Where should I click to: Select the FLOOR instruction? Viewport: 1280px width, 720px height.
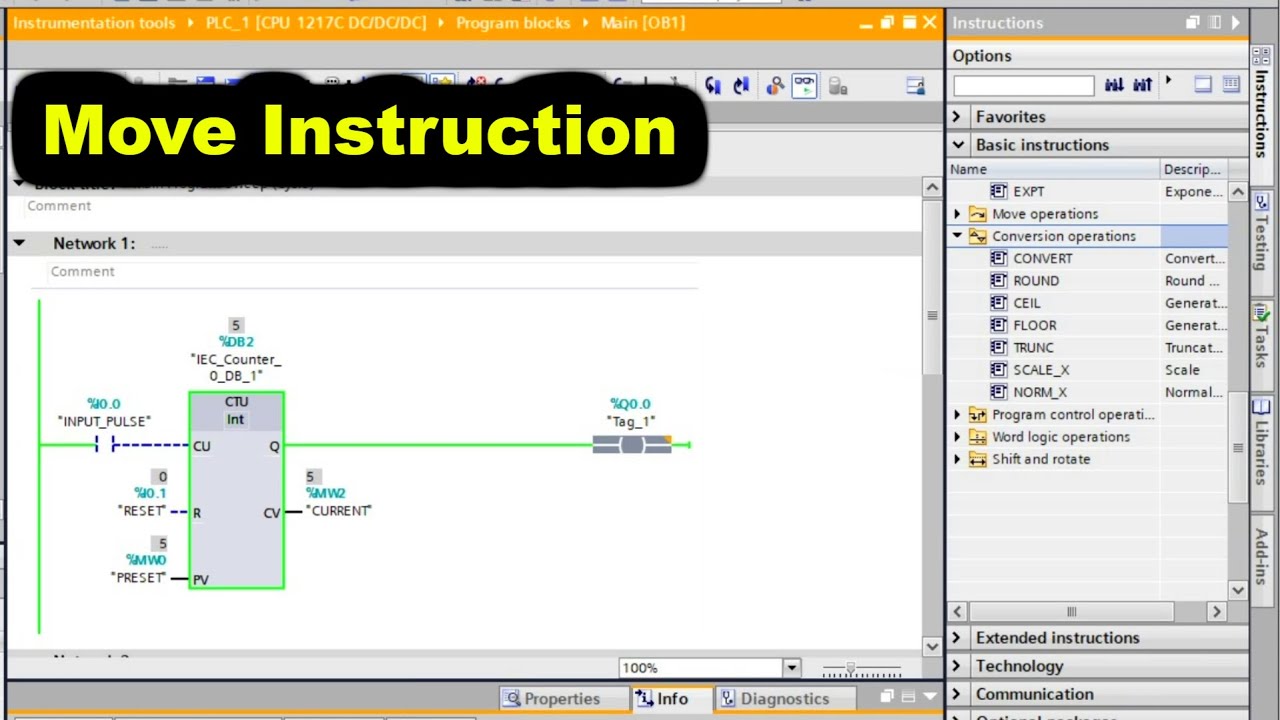pos(1035,325)
